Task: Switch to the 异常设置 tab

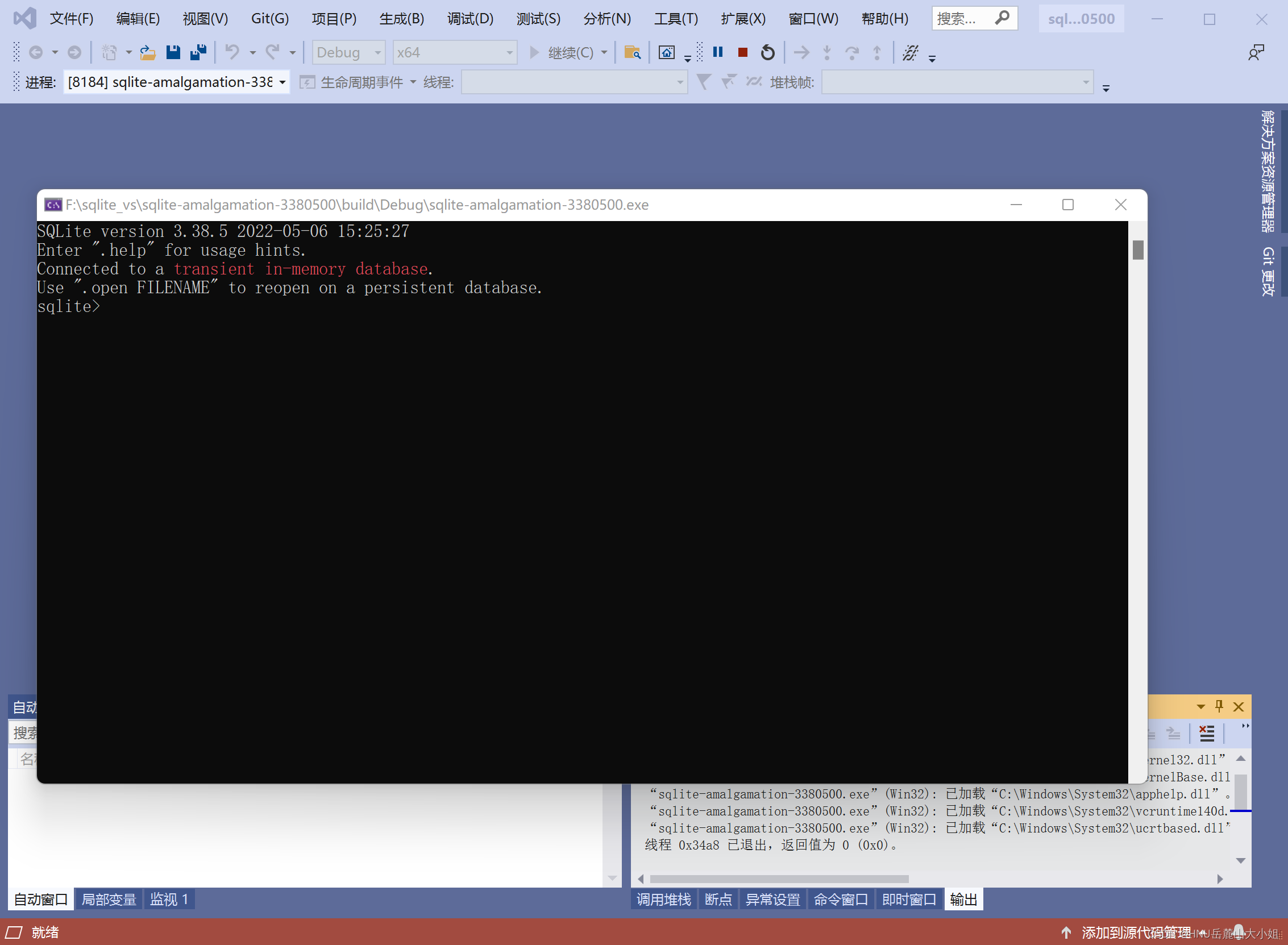Action: [772, 899]
